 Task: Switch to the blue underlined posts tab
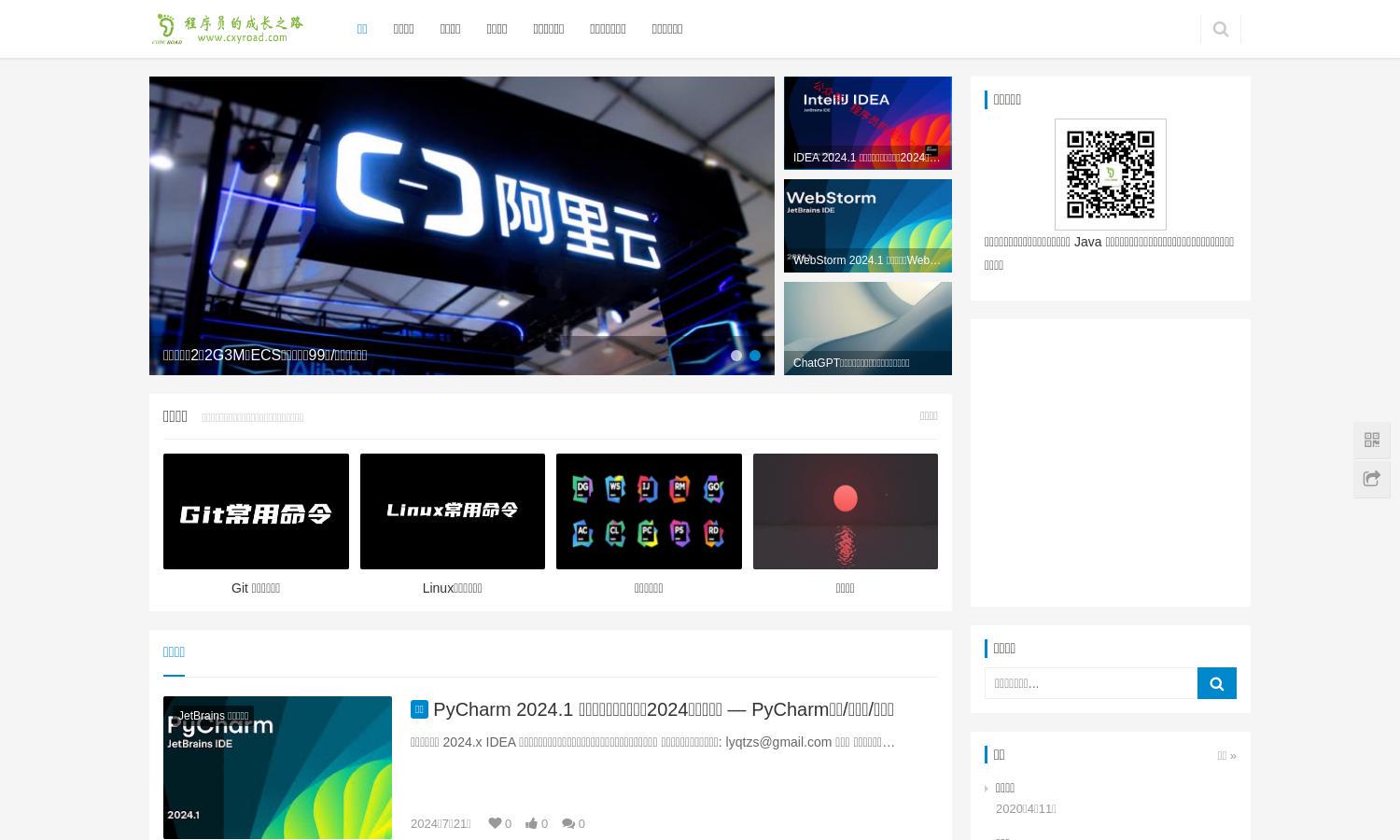pos(174,652)
